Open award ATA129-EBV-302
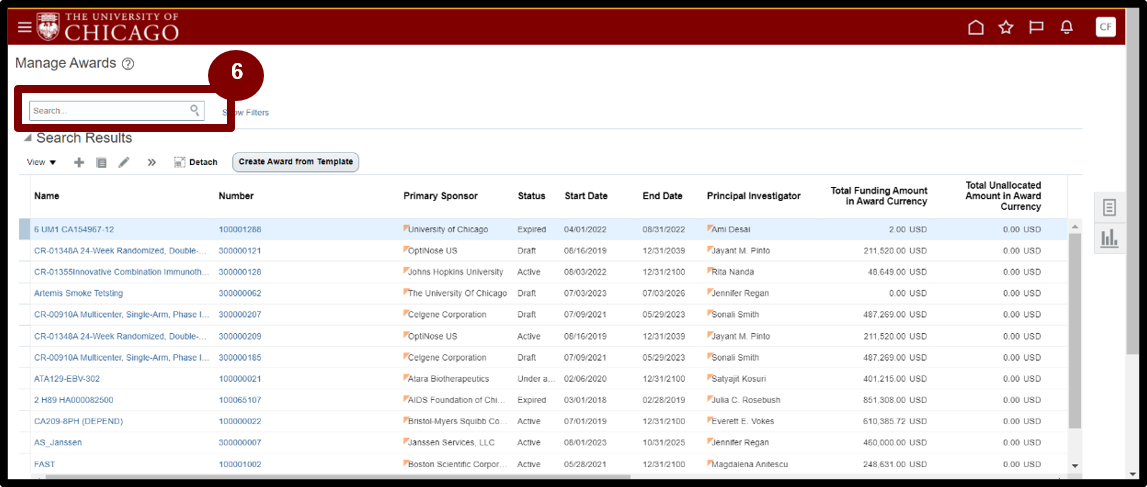The height and width of the screenshot is (487, 1147). (x=67, y=379)
